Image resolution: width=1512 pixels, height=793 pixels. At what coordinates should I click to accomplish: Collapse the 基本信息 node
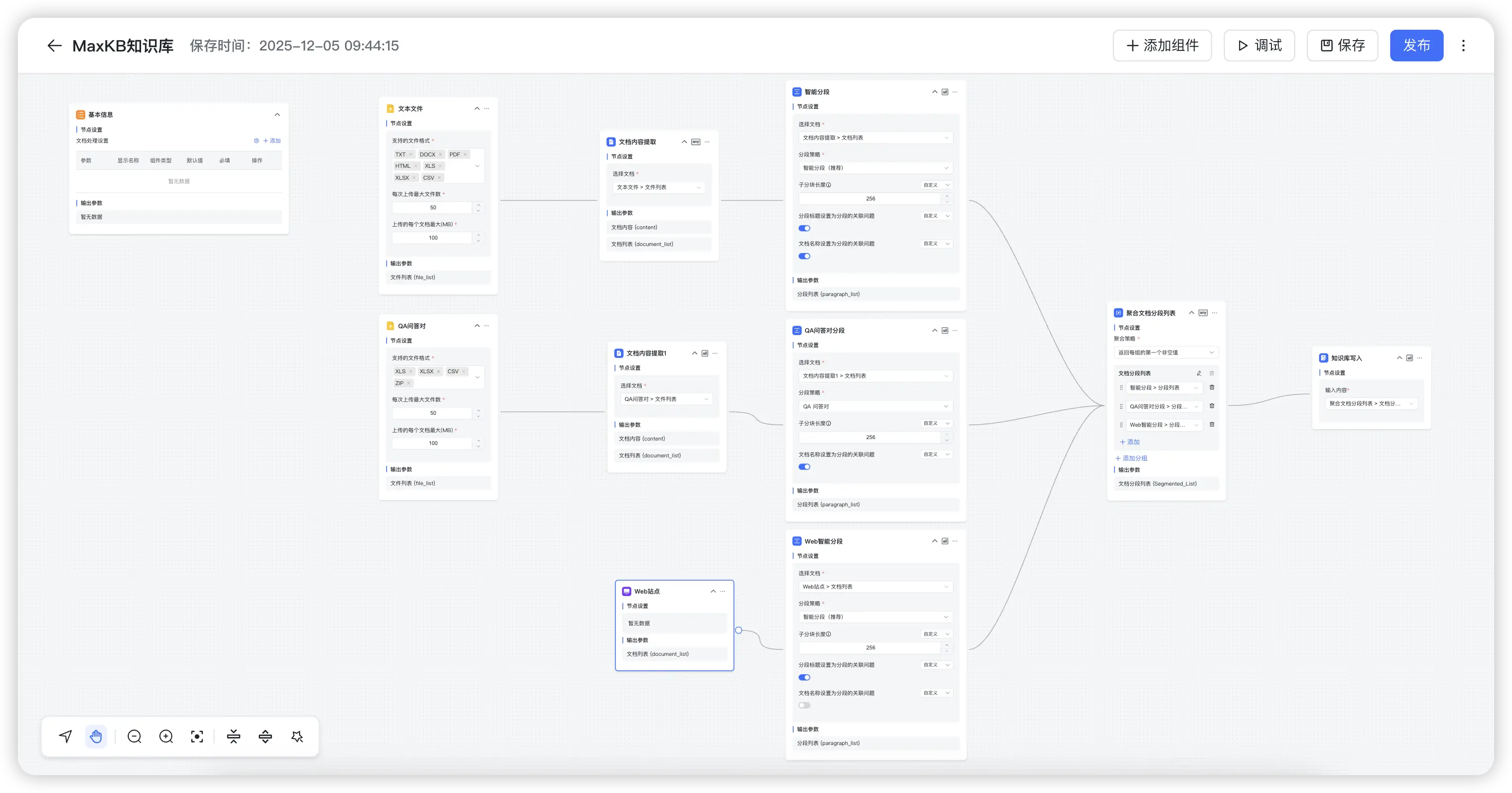pyautogui.click(x=277, y=114)
